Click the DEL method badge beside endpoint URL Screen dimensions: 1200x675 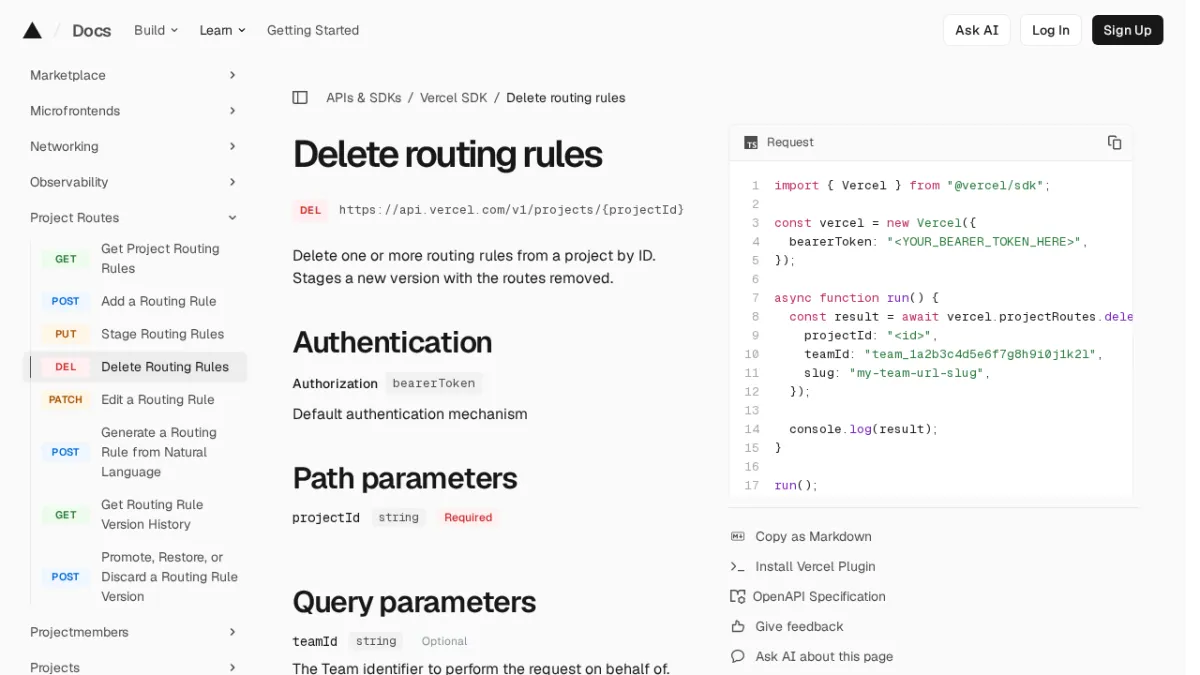(x=310, y=210)
